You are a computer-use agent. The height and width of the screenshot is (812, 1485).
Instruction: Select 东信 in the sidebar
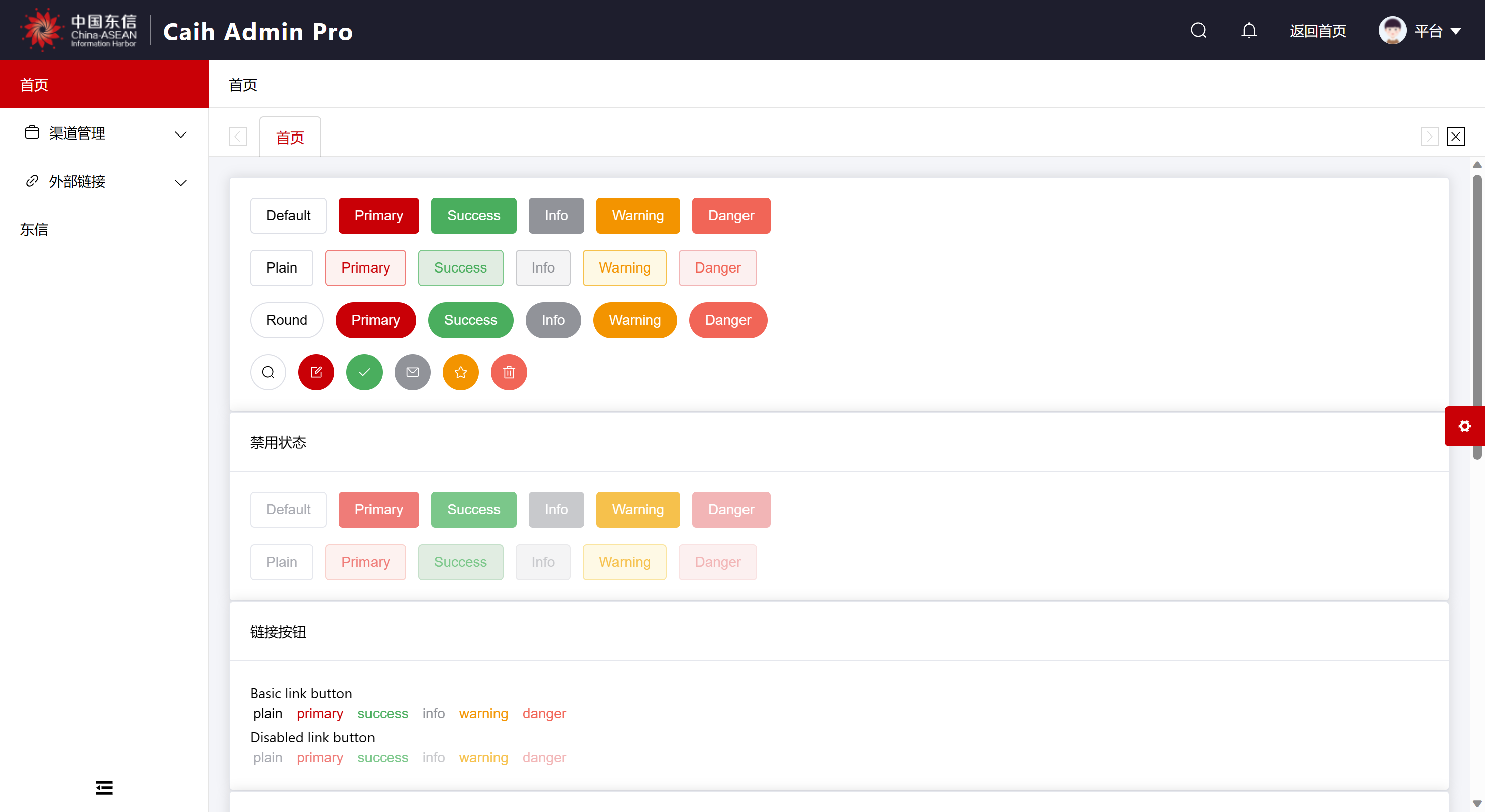(34, 229)
